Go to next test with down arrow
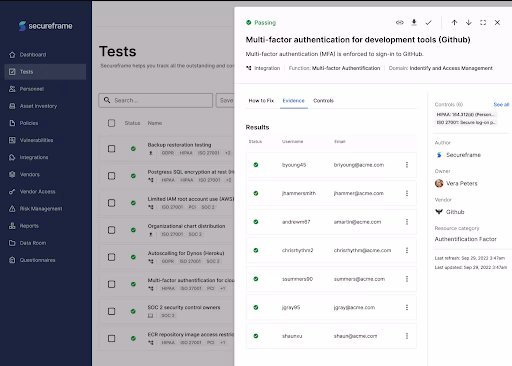This screenshot has height=366, width=512. [x=469, y=22]
